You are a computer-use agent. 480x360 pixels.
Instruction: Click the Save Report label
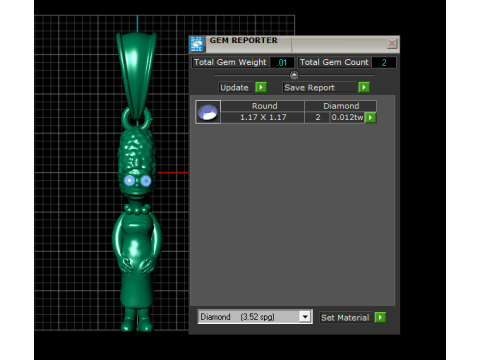319,87
